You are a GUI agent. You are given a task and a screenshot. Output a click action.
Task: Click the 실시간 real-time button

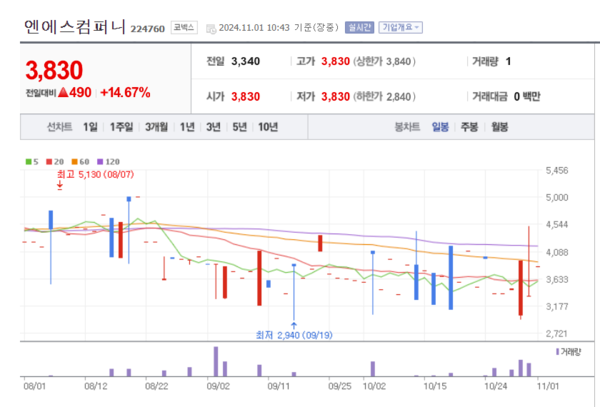tap(359, 28)
